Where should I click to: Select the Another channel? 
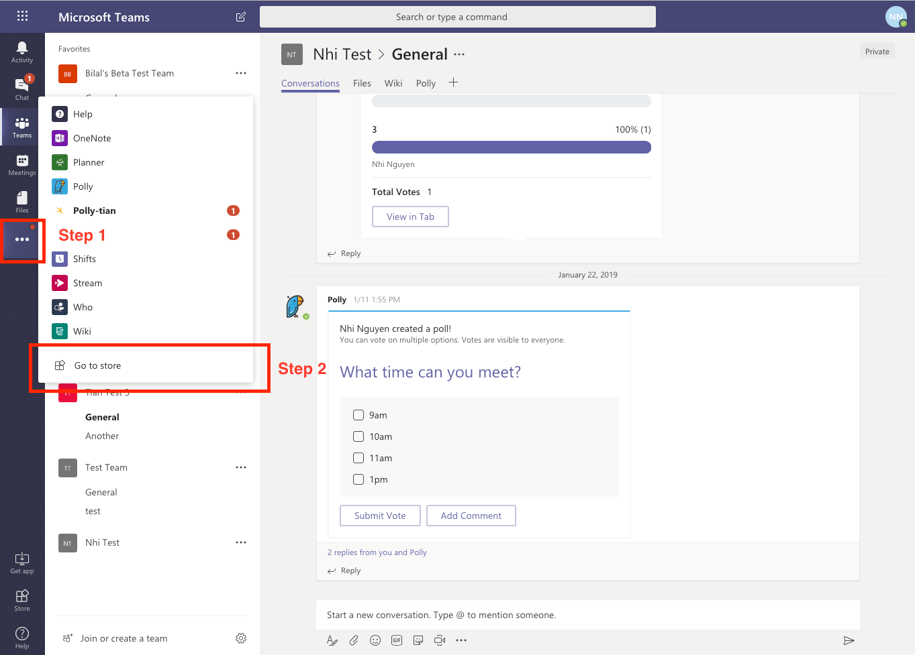[102, 435]
